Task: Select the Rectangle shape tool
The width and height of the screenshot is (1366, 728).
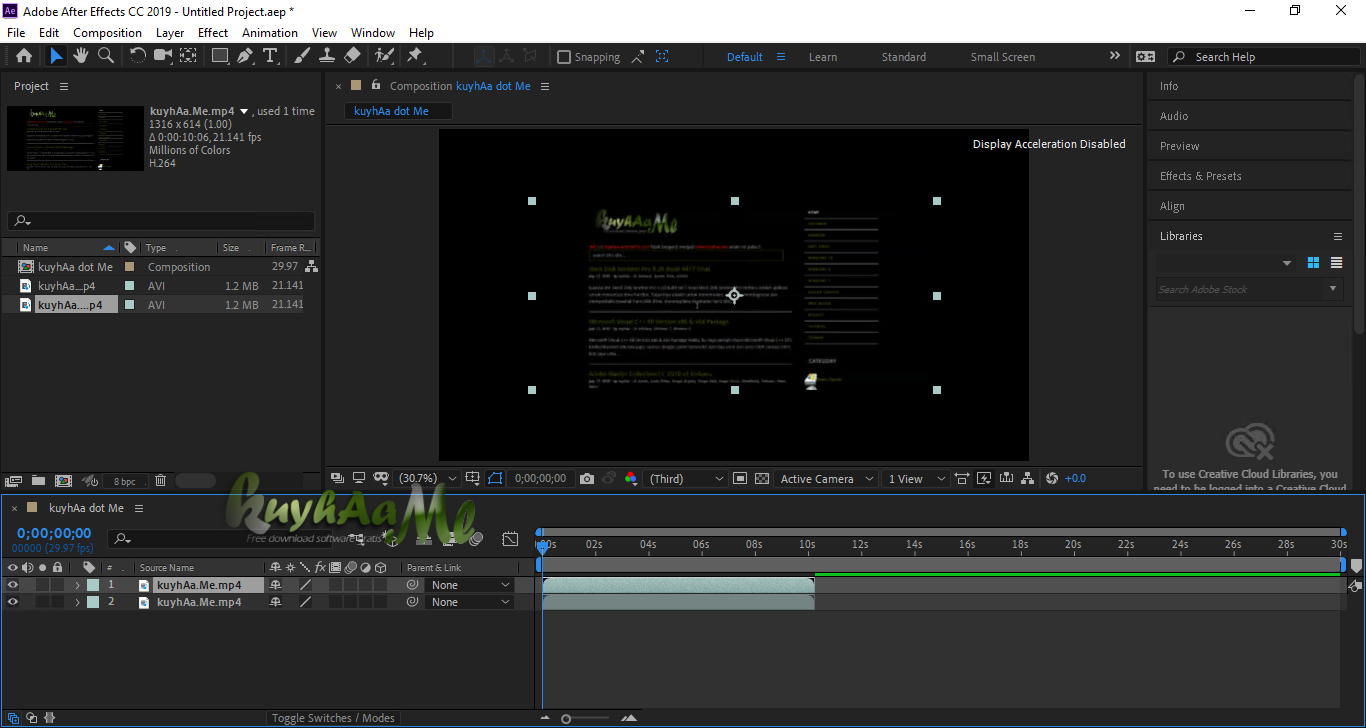Action: click(220, 56)
